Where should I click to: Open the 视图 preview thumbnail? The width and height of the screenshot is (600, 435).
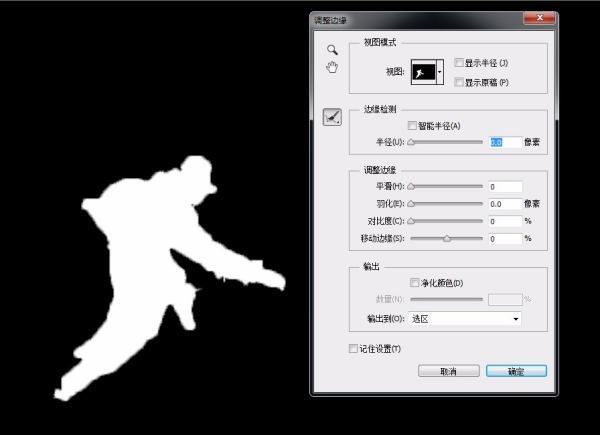point(424,72)
